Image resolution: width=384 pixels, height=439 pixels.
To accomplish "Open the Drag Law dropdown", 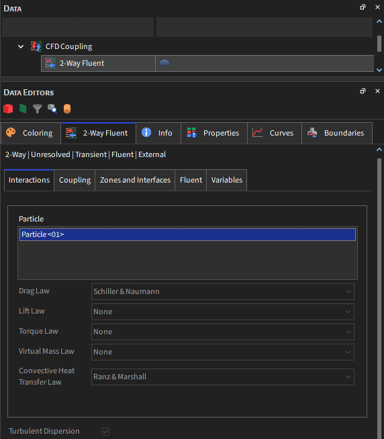I will point(223,291).
